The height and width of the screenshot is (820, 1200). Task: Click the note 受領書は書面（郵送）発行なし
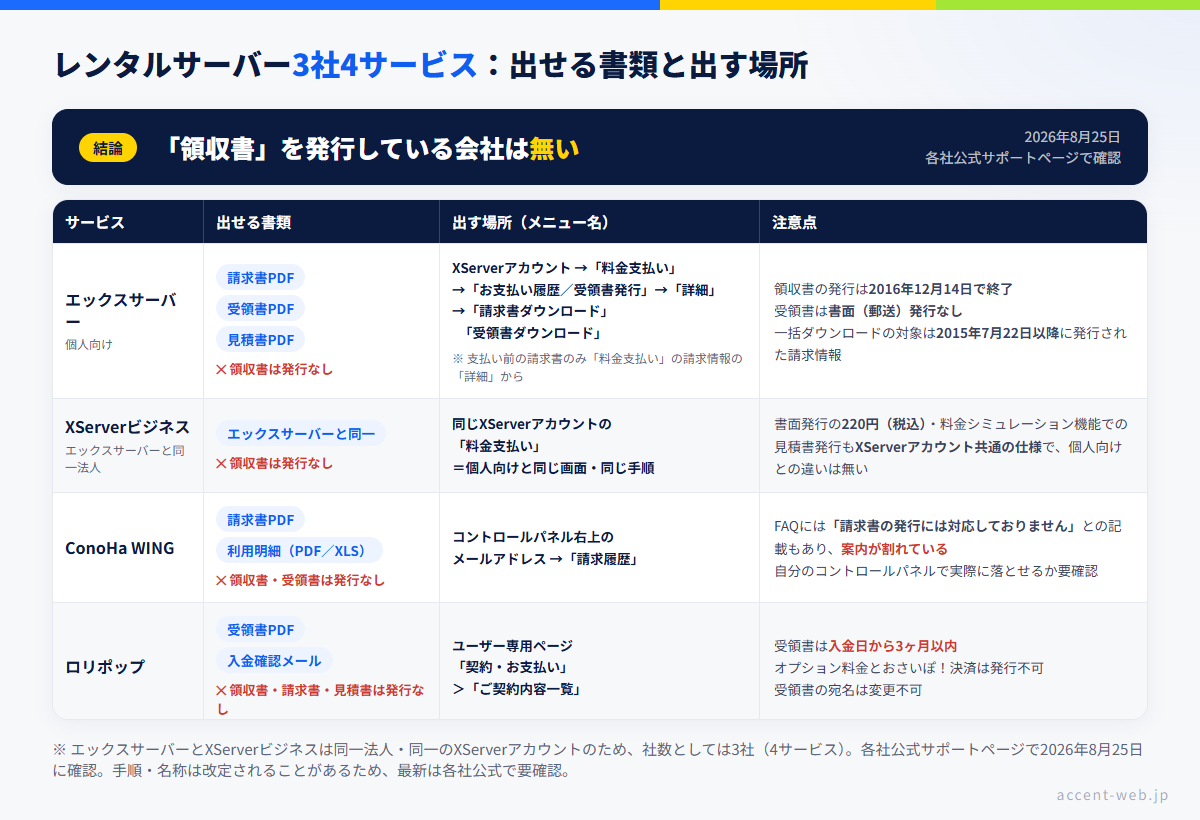pos(868,311)
